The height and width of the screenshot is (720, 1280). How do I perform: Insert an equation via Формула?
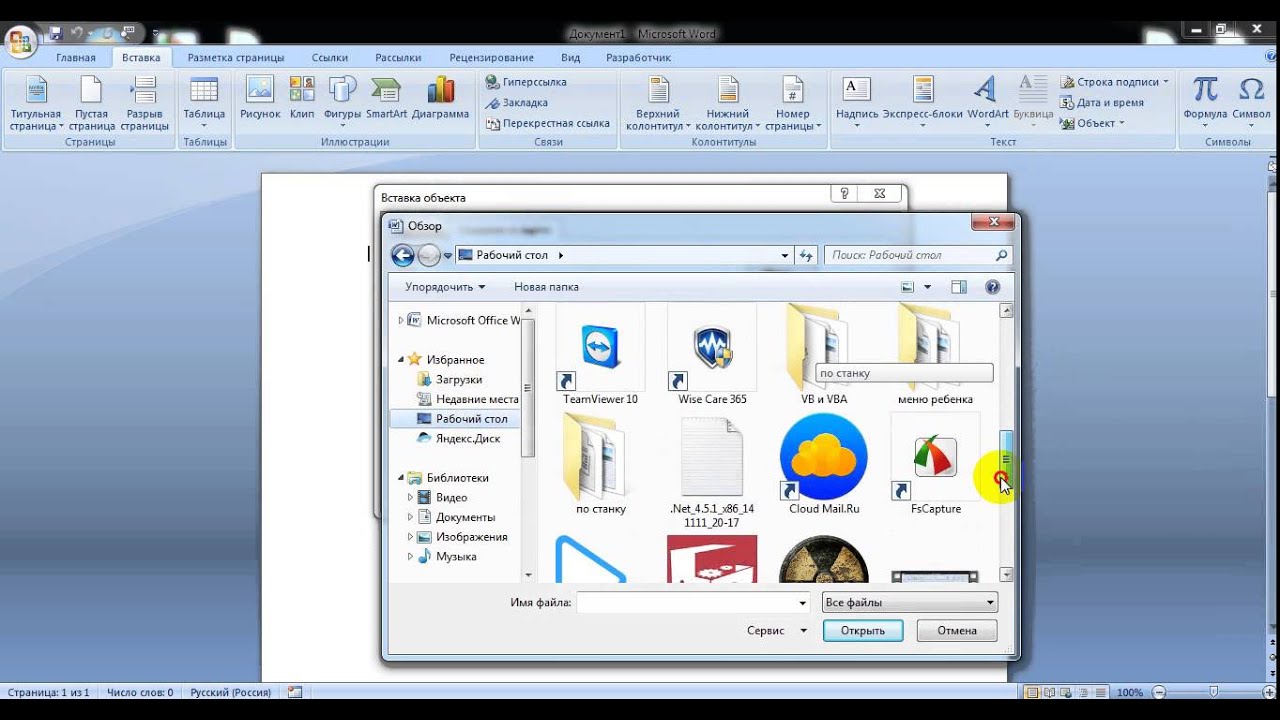click(x=1205, y=104)
